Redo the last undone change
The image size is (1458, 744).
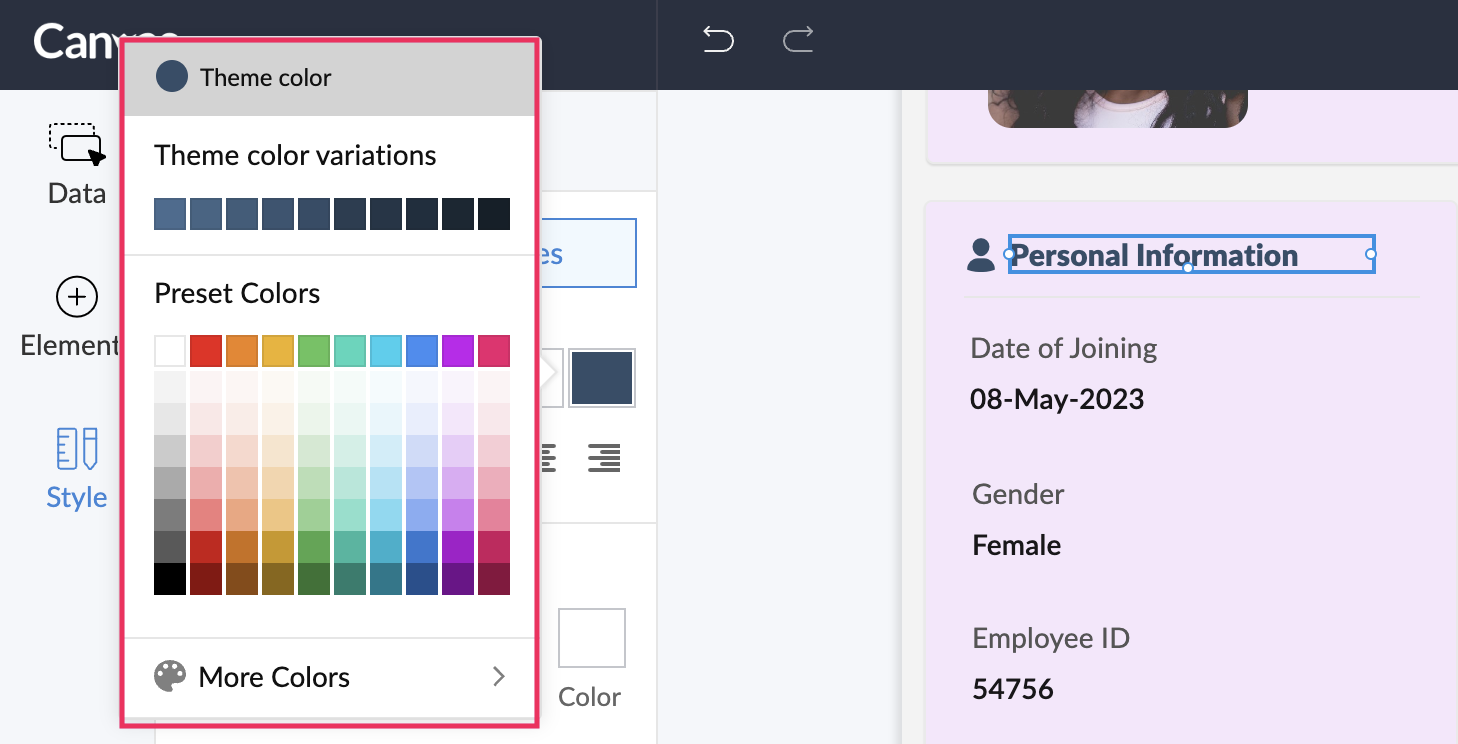click(797, 40)
